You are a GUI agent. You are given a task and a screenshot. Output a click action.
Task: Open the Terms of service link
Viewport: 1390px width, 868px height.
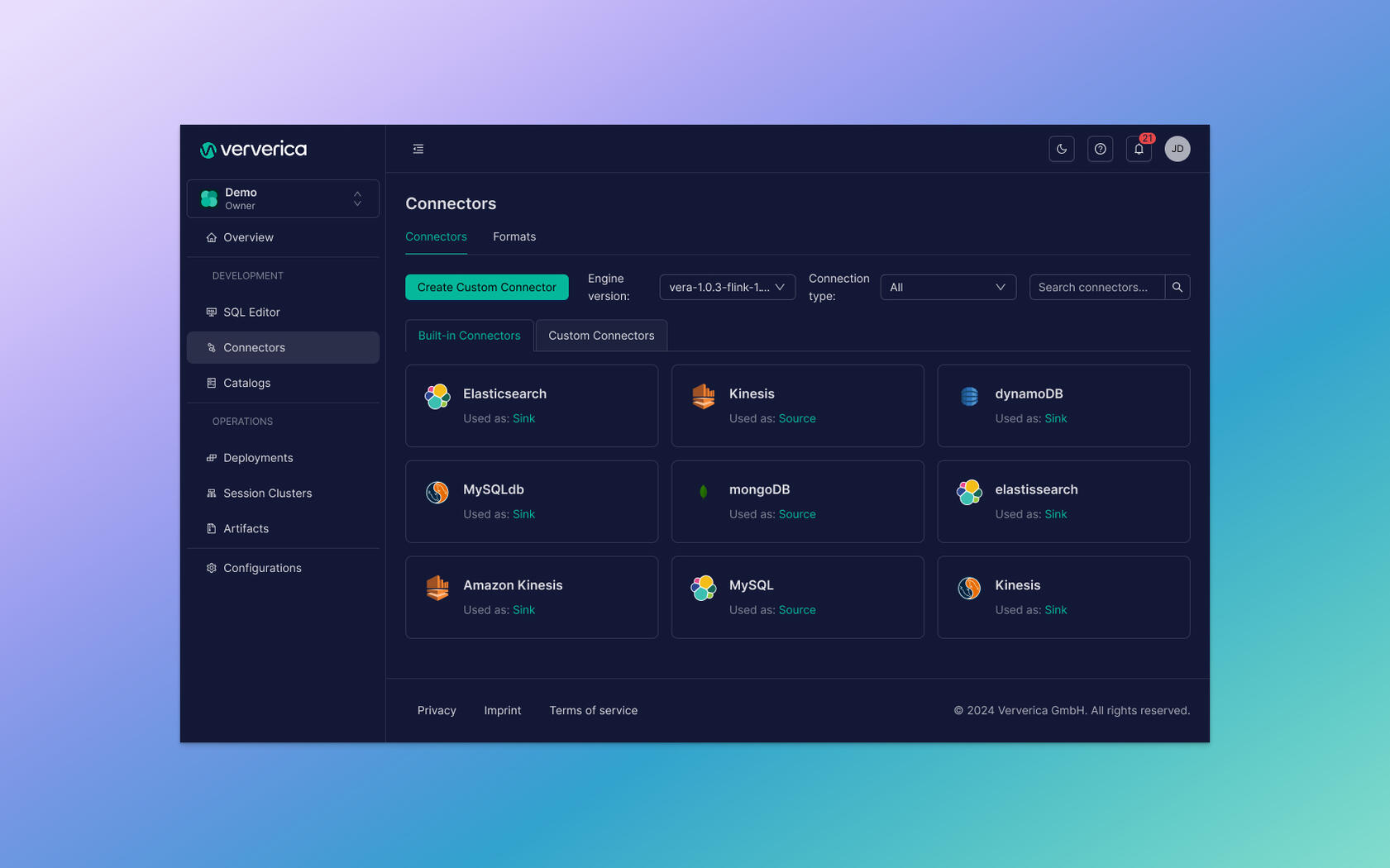pyautogui.click(x=593, y=710)
